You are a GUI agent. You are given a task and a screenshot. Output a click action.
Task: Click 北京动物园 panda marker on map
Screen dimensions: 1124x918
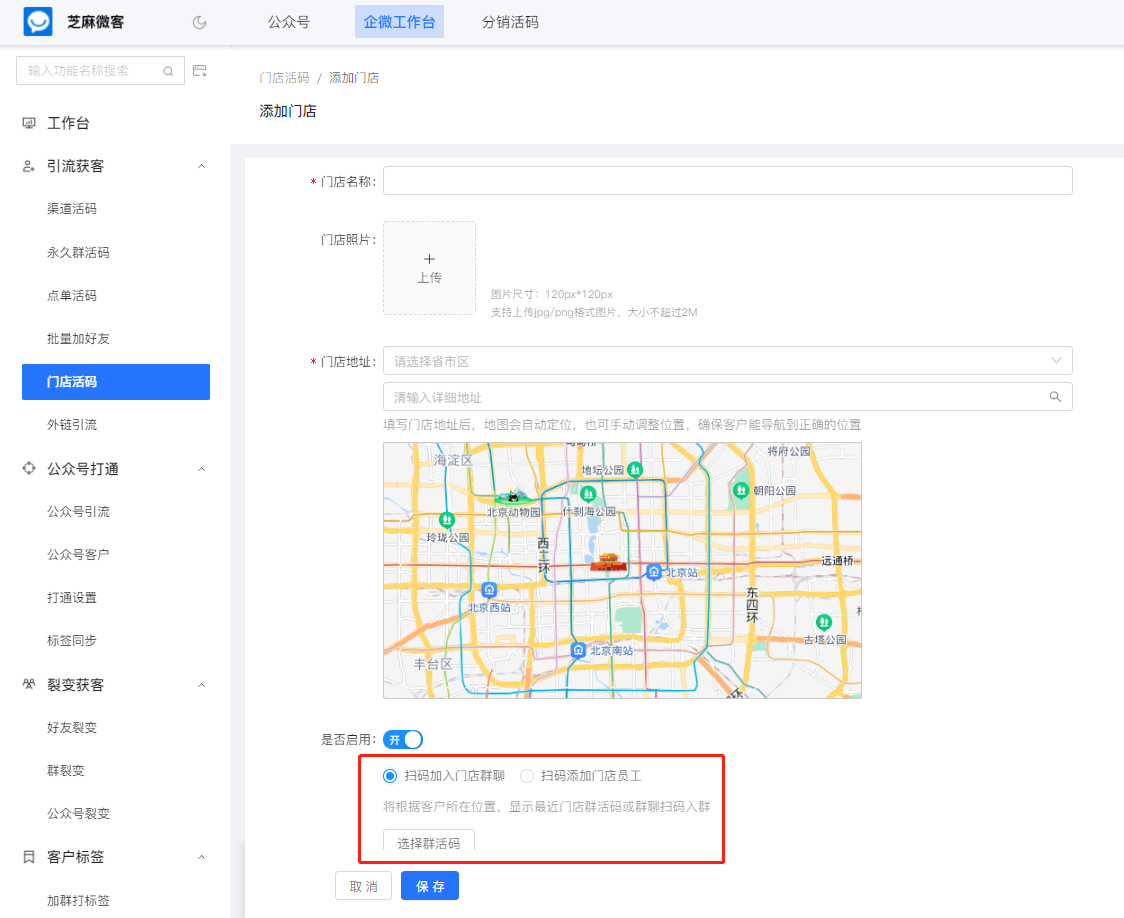point(513,496)
